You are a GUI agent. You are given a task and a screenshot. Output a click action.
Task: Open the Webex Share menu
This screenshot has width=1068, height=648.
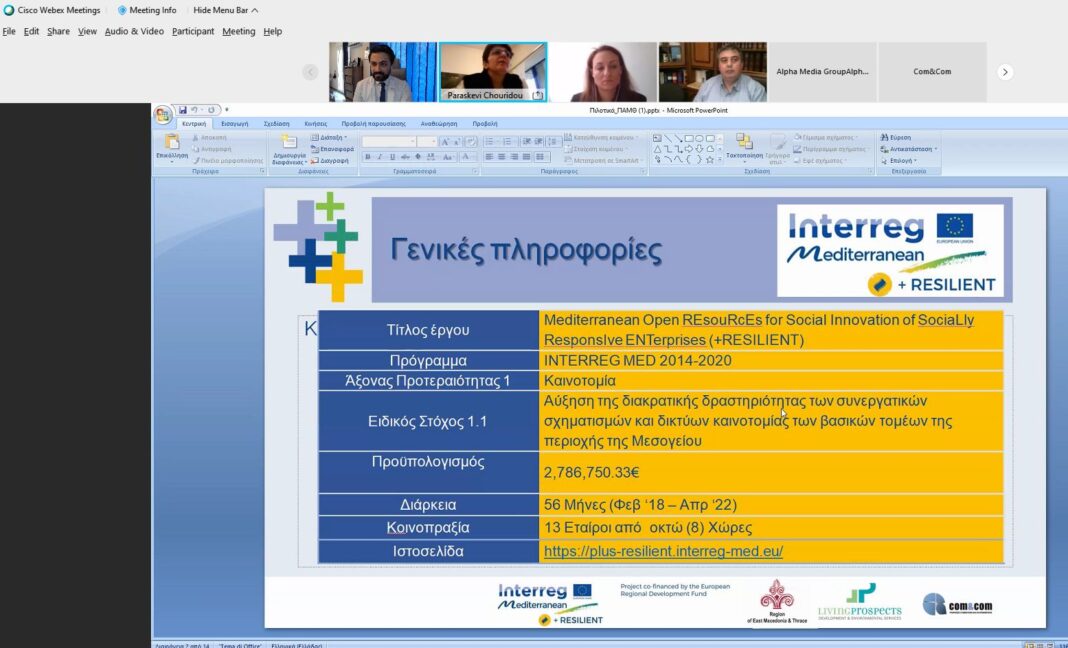[x=59, y=31]
